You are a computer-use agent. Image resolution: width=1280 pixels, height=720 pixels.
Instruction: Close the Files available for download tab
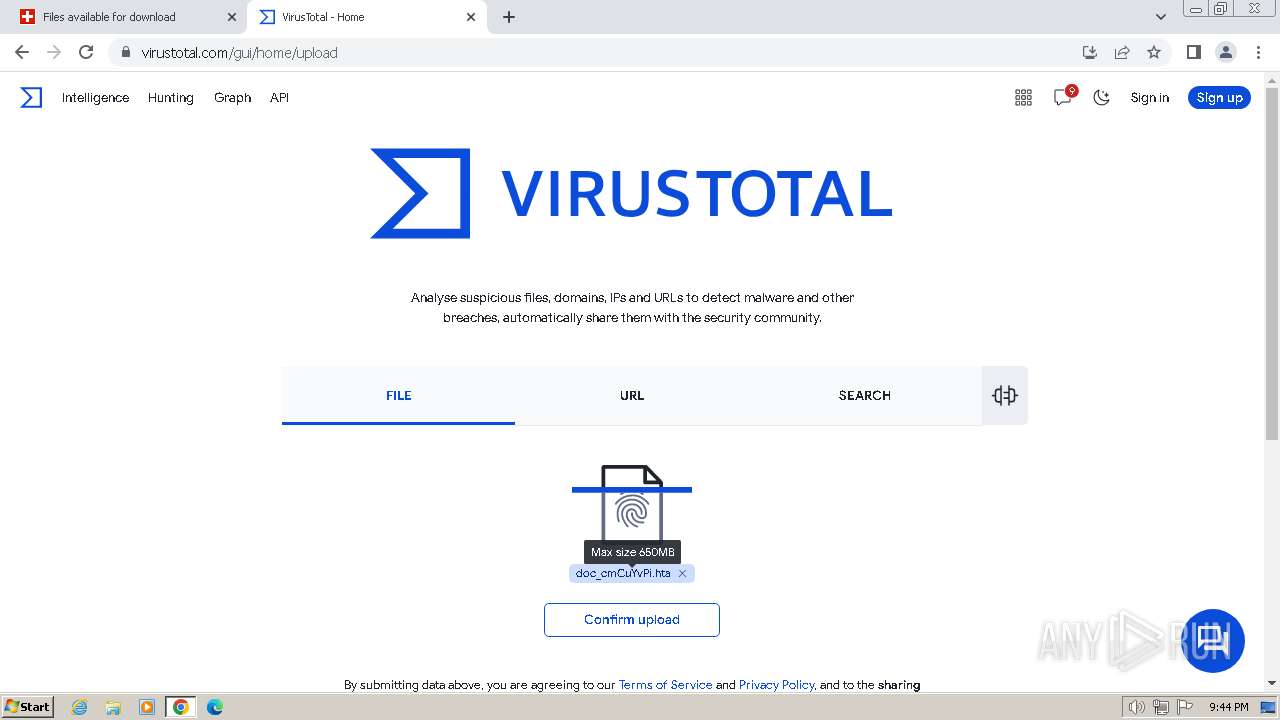232,17
